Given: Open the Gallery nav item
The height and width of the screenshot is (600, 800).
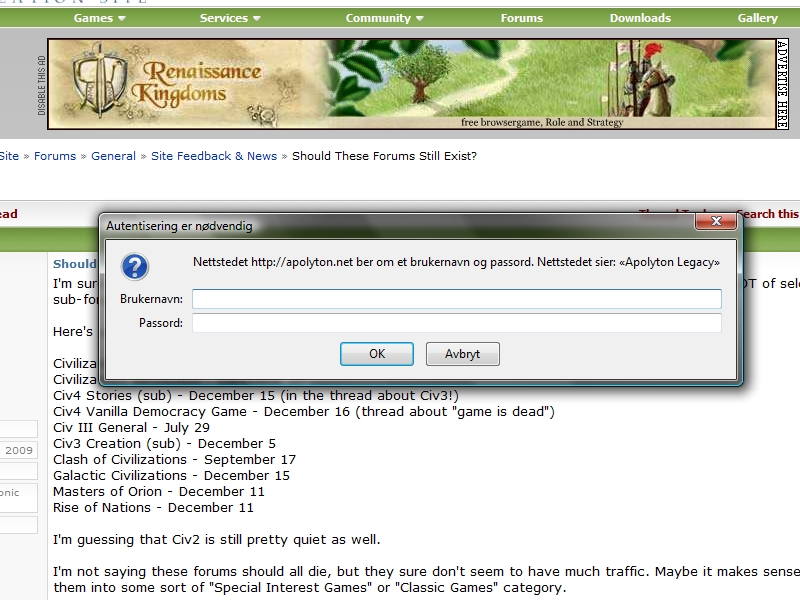Looking at the screenshot, I should pyautogui.click(x=757, y=18).
